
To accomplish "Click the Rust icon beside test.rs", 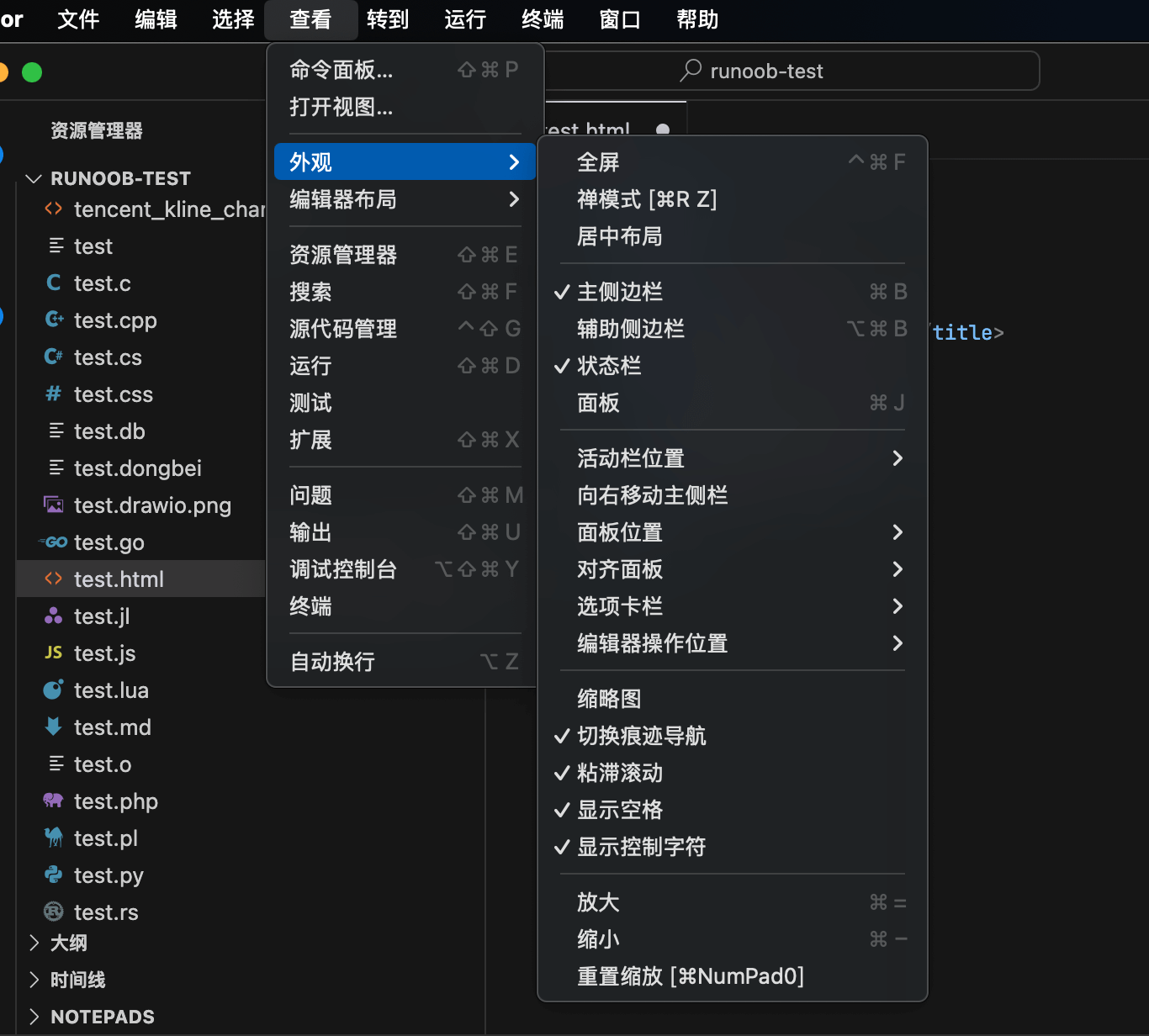I will 53,912.
